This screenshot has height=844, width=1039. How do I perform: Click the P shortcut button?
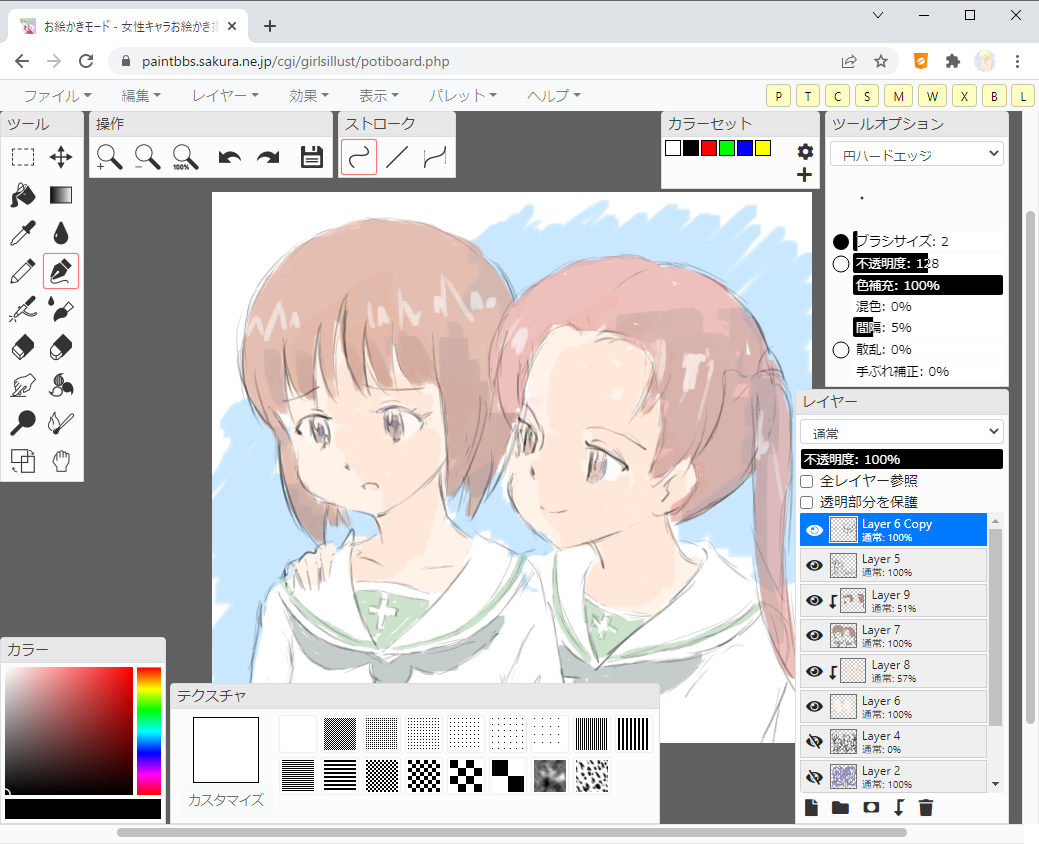click(777, 96)
